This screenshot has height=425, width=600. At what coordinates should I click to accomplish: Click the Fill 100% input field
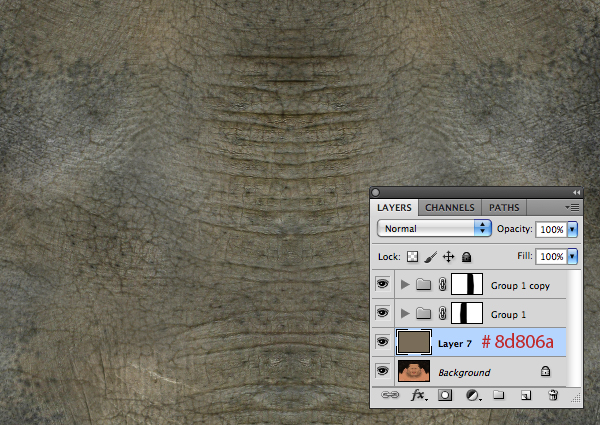[x=551, y=256]
